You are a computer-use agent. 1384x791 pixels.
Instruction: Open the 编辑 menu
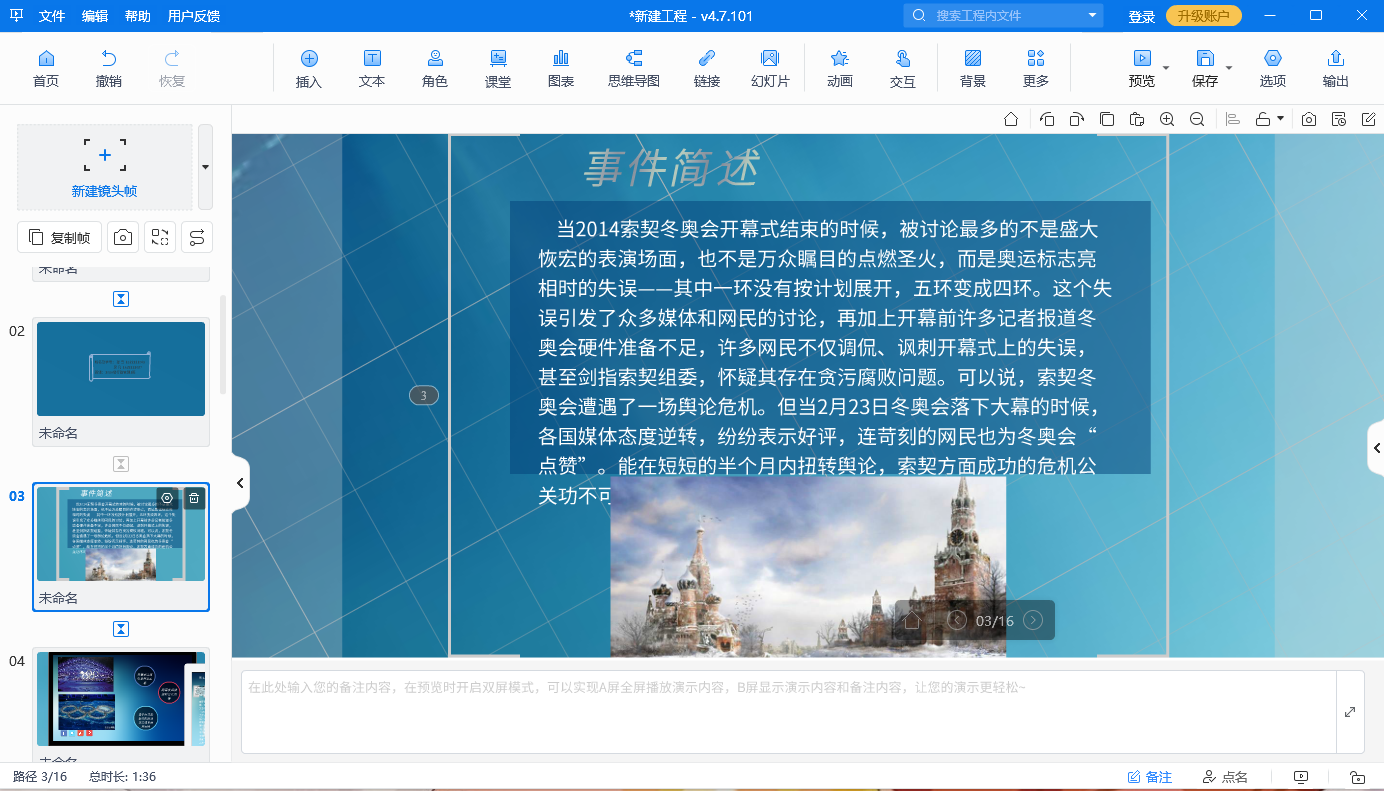[95, 16]
